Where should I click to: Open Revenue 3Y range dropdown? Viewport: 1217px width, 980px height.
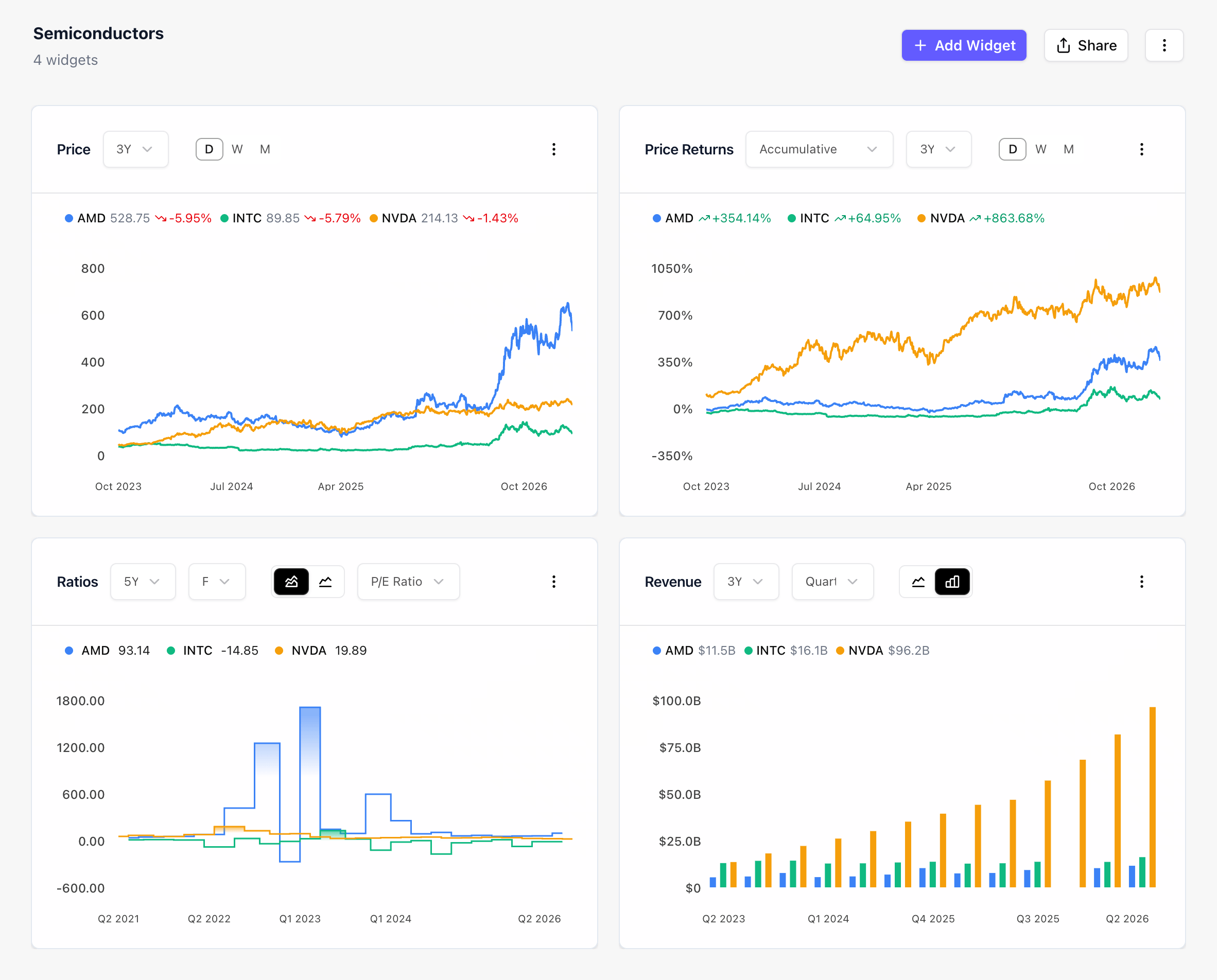tap(746, 582)
